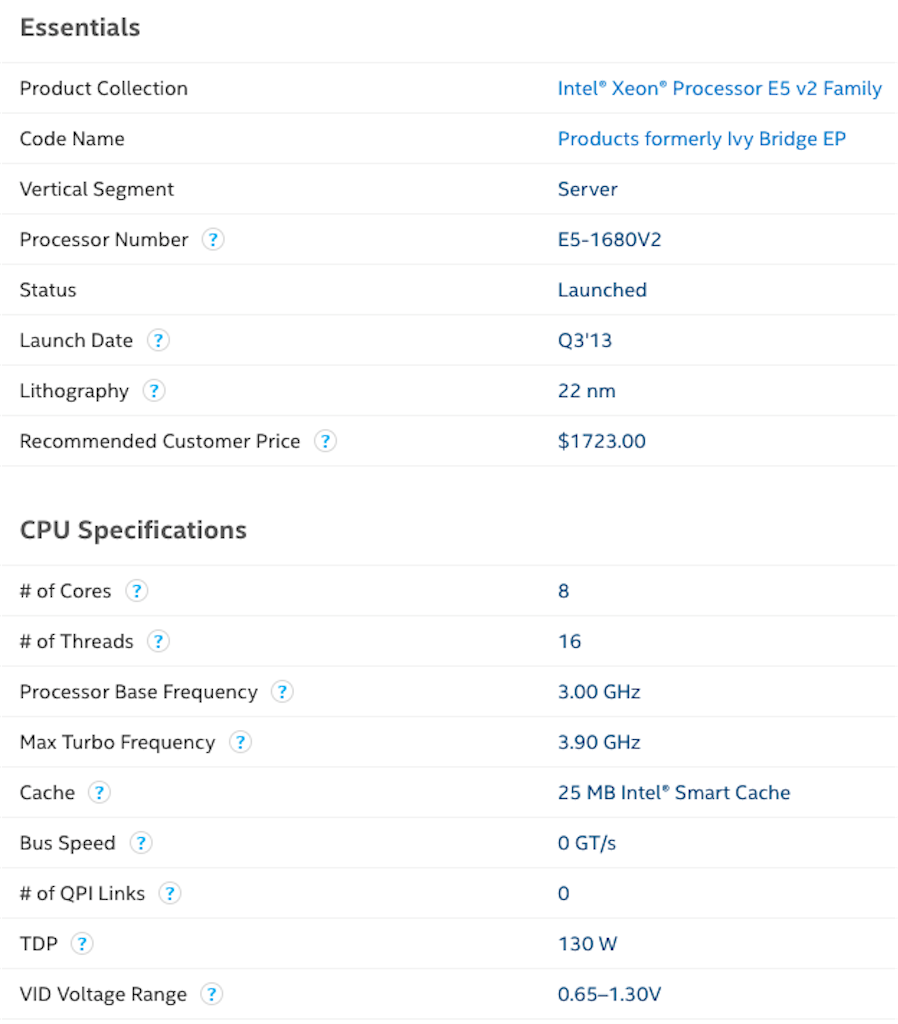This screenshot has height=1024, width=898.
Task: Open Processor Base Frequency help icon
Action: [x=282, y=691]
